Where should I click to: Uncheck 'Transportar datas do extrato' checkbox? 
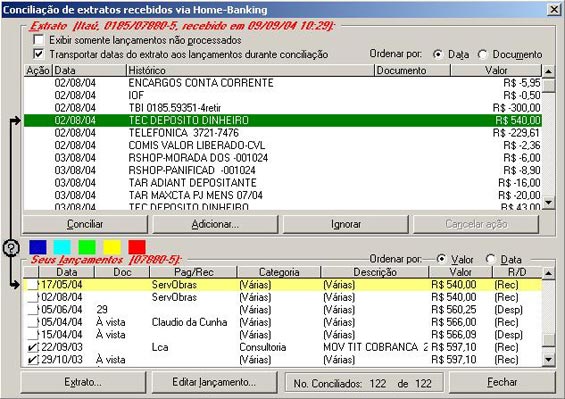coord(39,54)
